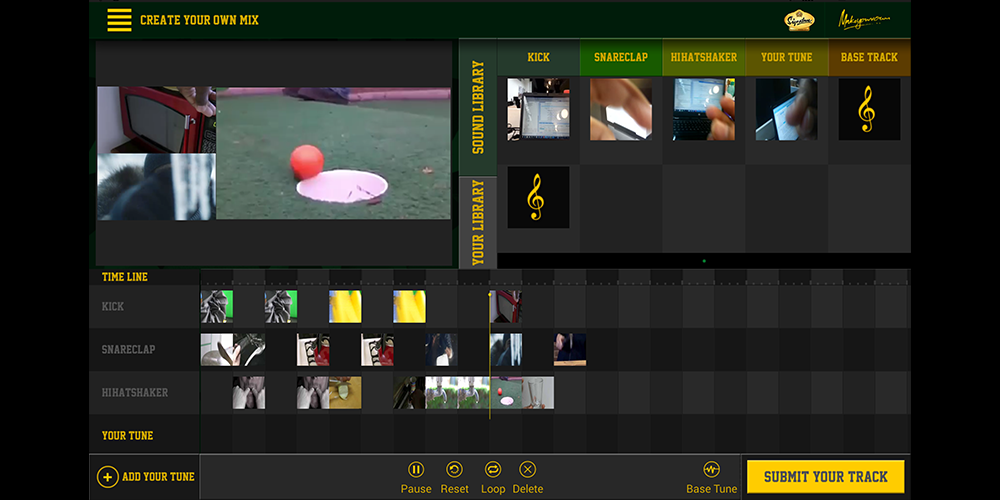Select the Kick tab

pyautogui.click(x=538, y=57)
